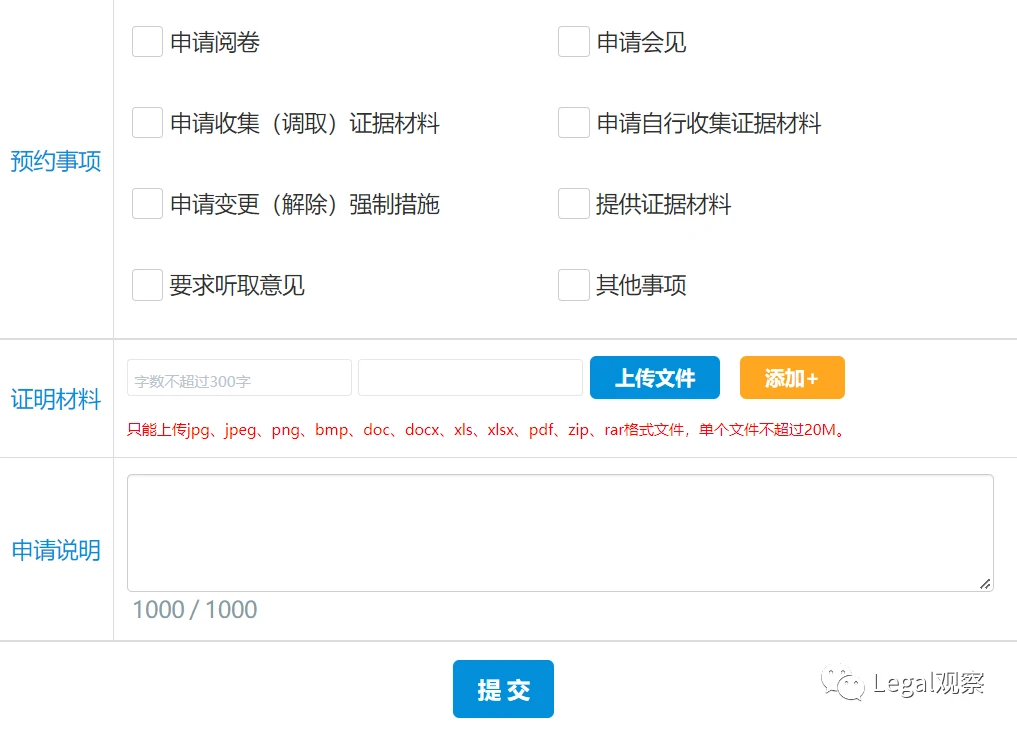
Task: Check the 申请变更（解除）强制措施 box
Action: (x=147, y=203)
